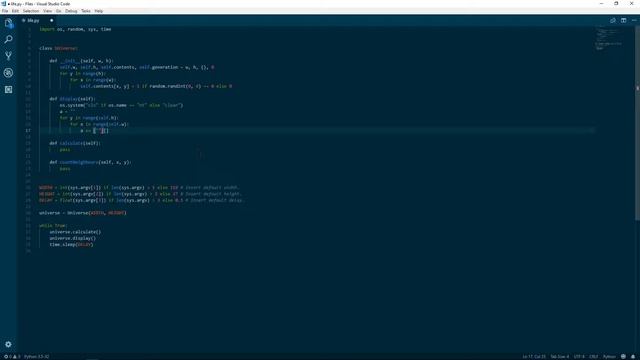Image resolution: width=640 pixels, height=360 pixels.
Task: Click the 'time.sleep(DELAY)' line
Action: 71,244
